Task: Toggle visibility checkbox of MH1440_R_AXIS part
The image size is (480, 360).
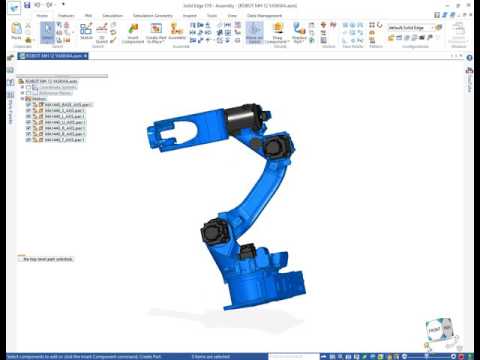Action: tap(29, 128)
